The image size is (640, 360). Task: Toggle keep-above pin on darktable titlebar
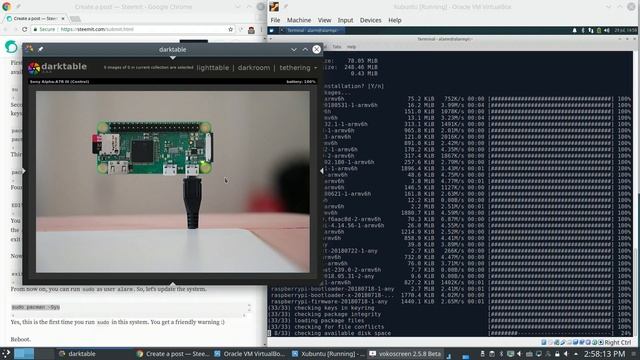[x=41, y=49]
